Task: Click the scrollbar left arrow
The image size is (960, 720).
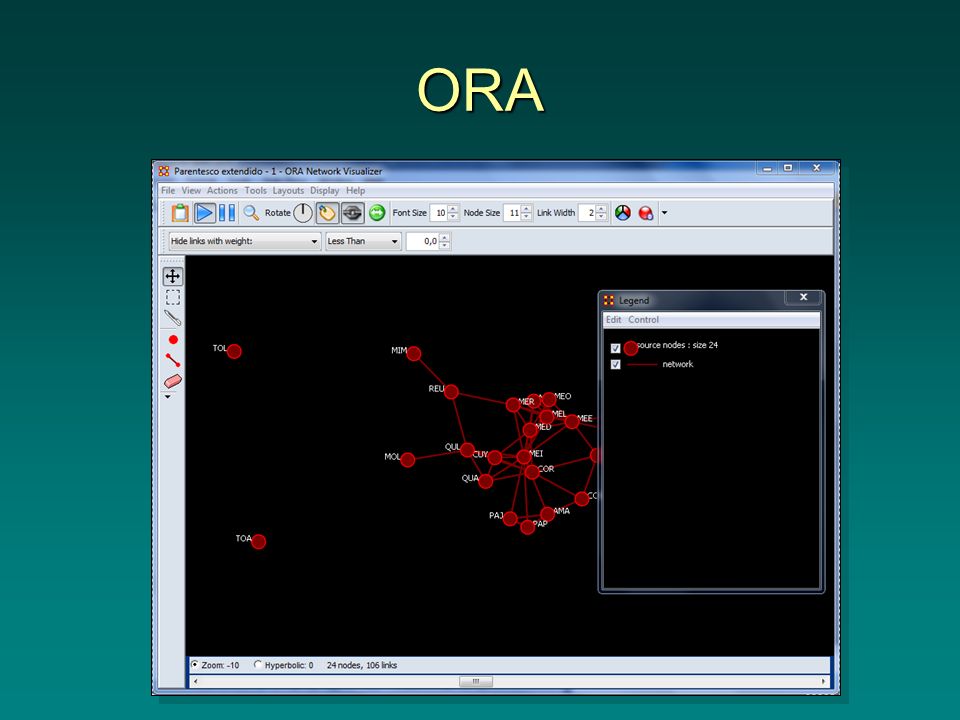Action: [195, 681]
